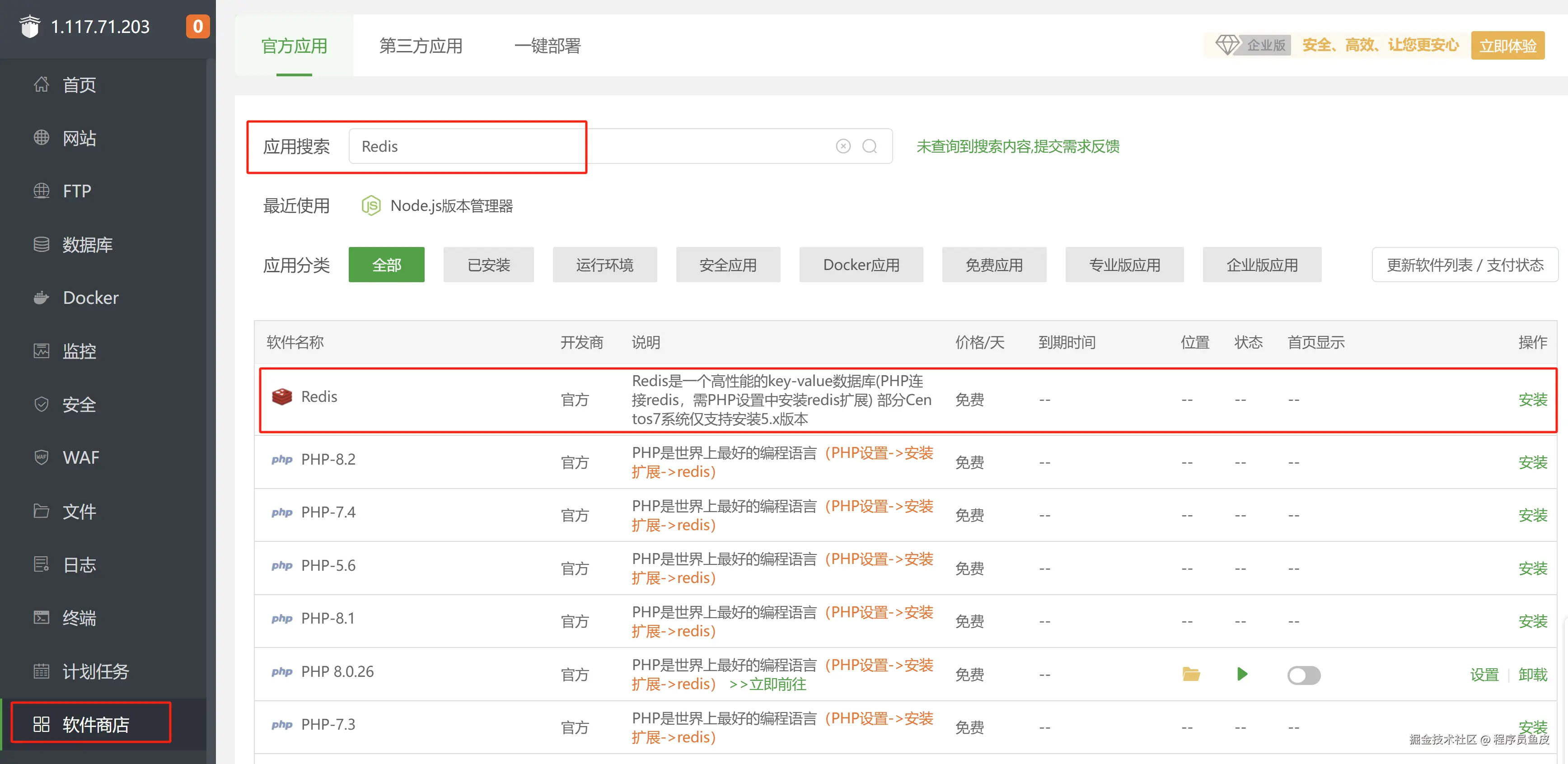Click the Redis app icon
The height and width of the screenshot is (764, 1568).
point(282,396)
